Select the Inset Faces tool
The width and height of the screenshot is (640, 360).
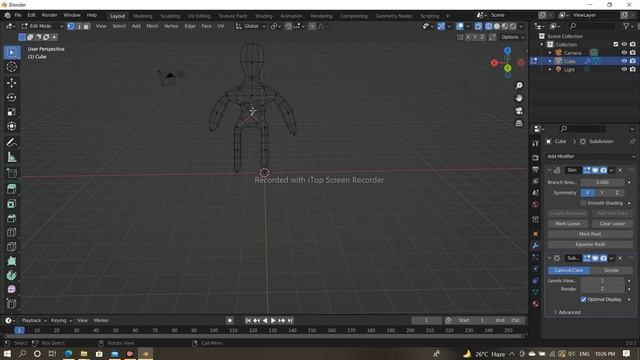pyautogui.click(x=11, y=203)
